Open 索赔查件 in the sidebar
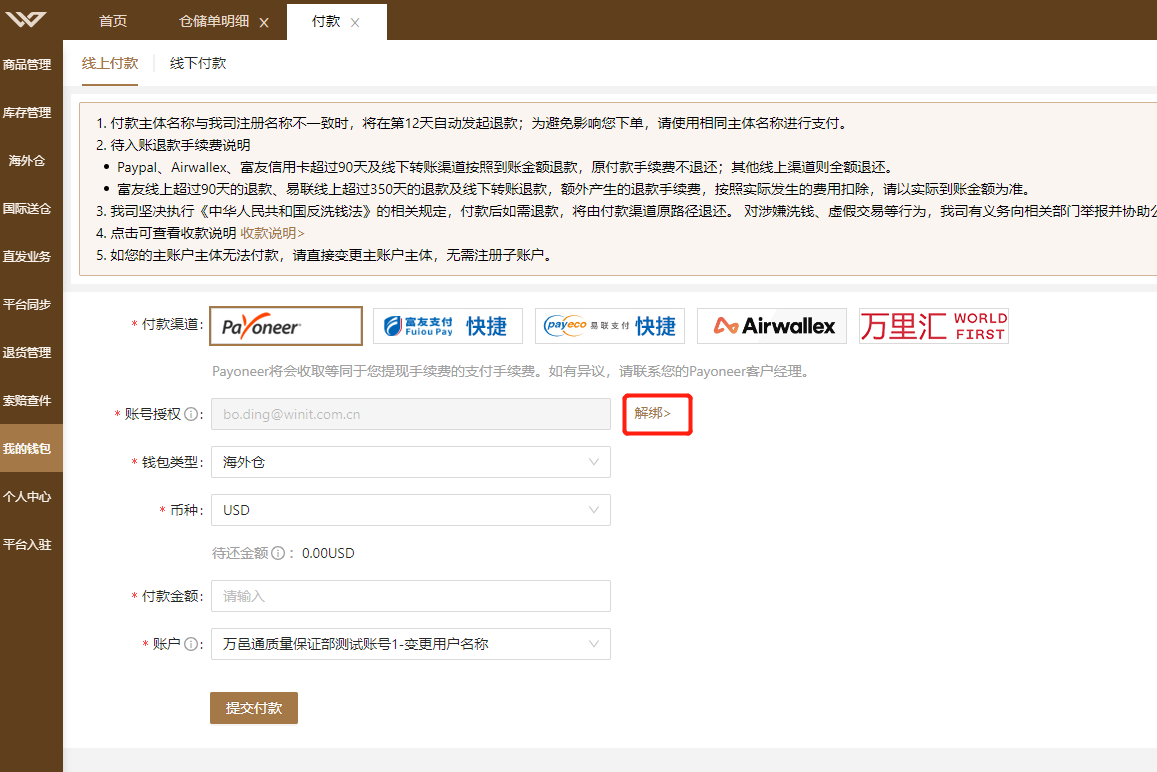 (27, 401)
